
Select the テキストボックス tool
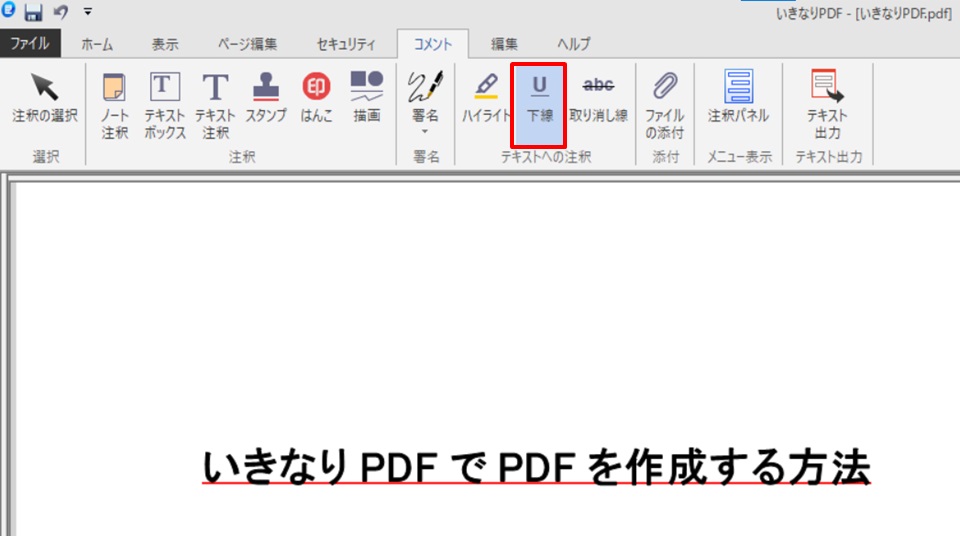pyautogui.click(x=165, y=105)
